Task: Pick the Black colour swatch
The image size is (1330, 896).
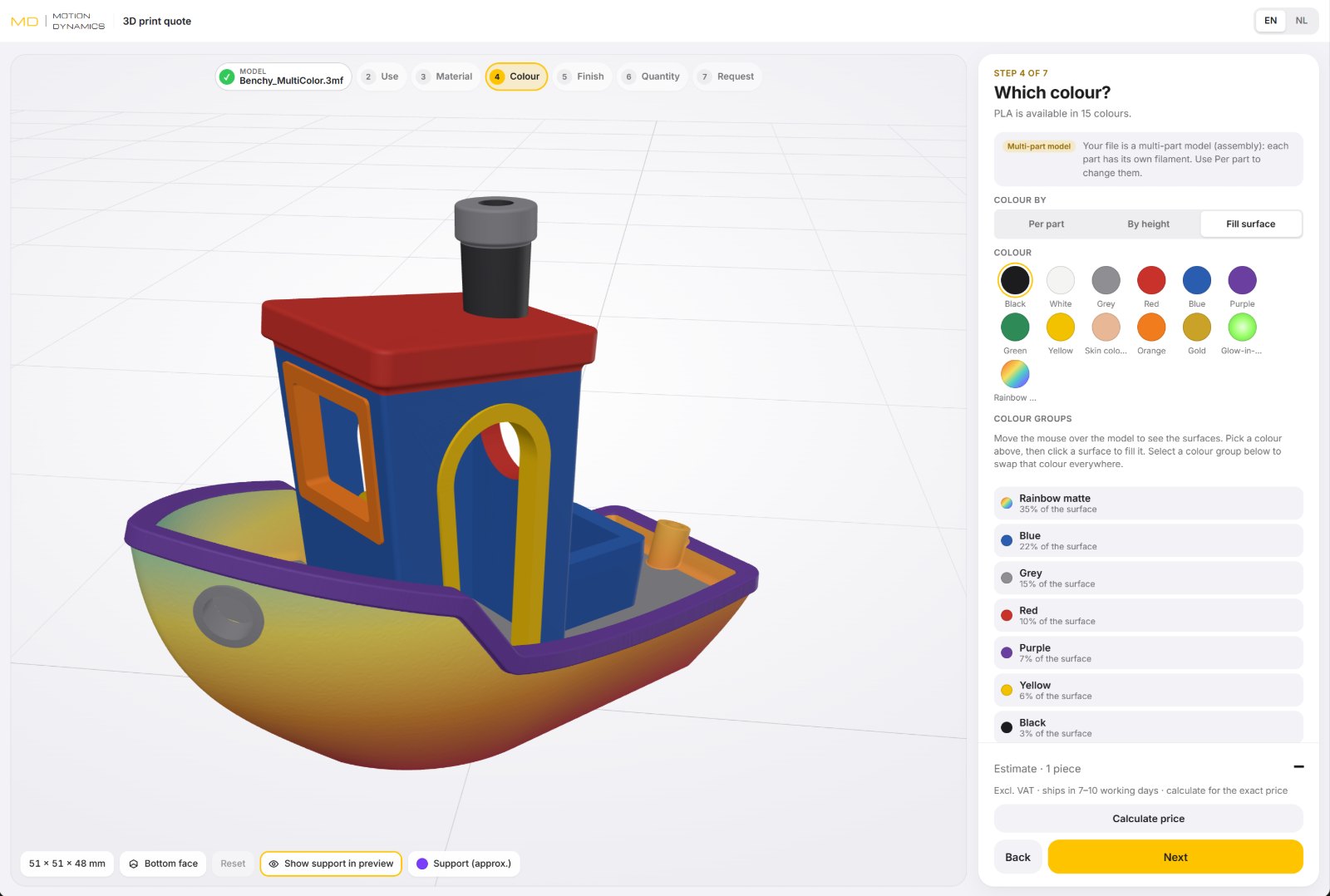Action: (1015, 280)
